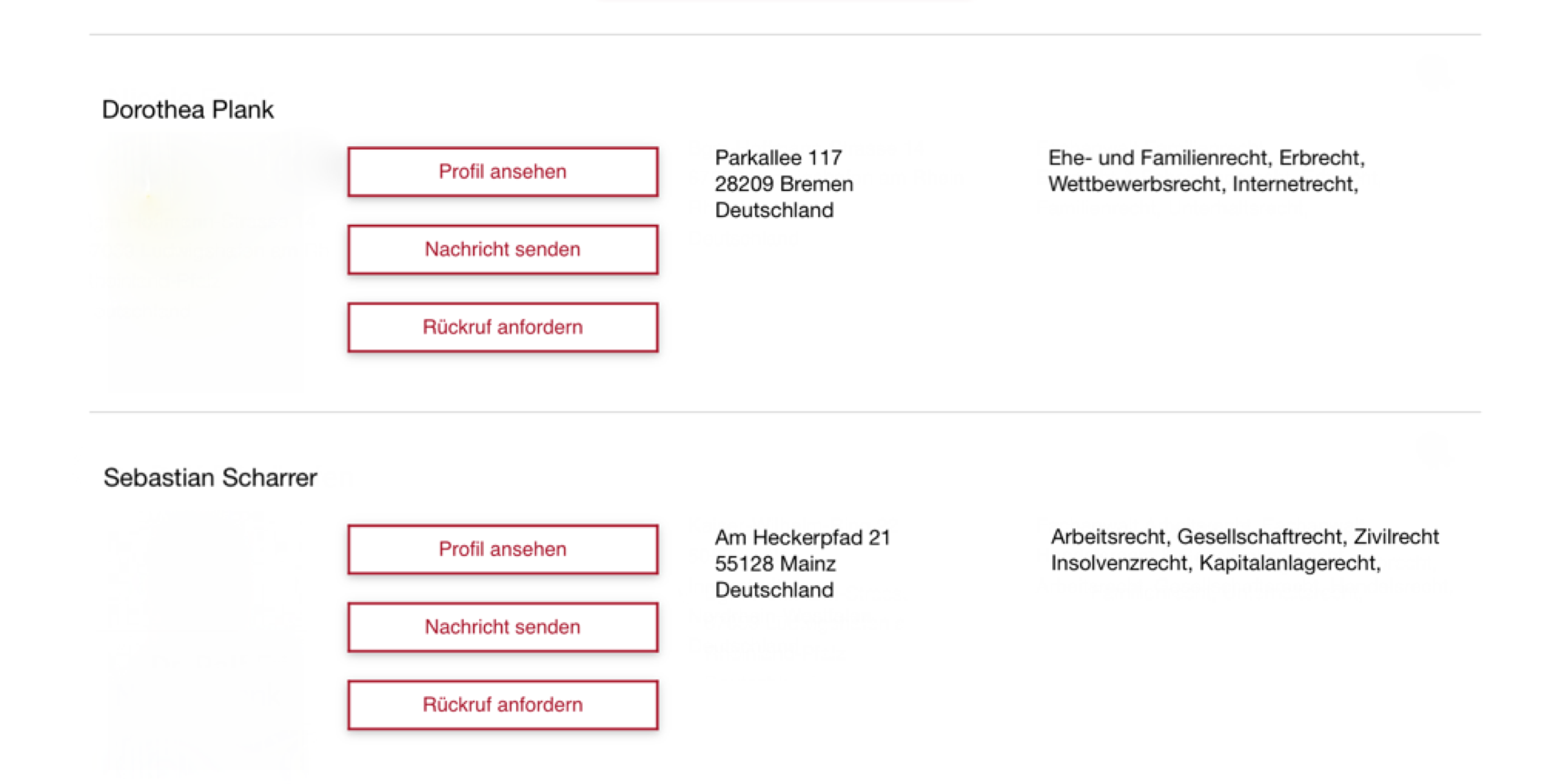Click the Am Heckerpfad 21 address line

pos(802,537)
